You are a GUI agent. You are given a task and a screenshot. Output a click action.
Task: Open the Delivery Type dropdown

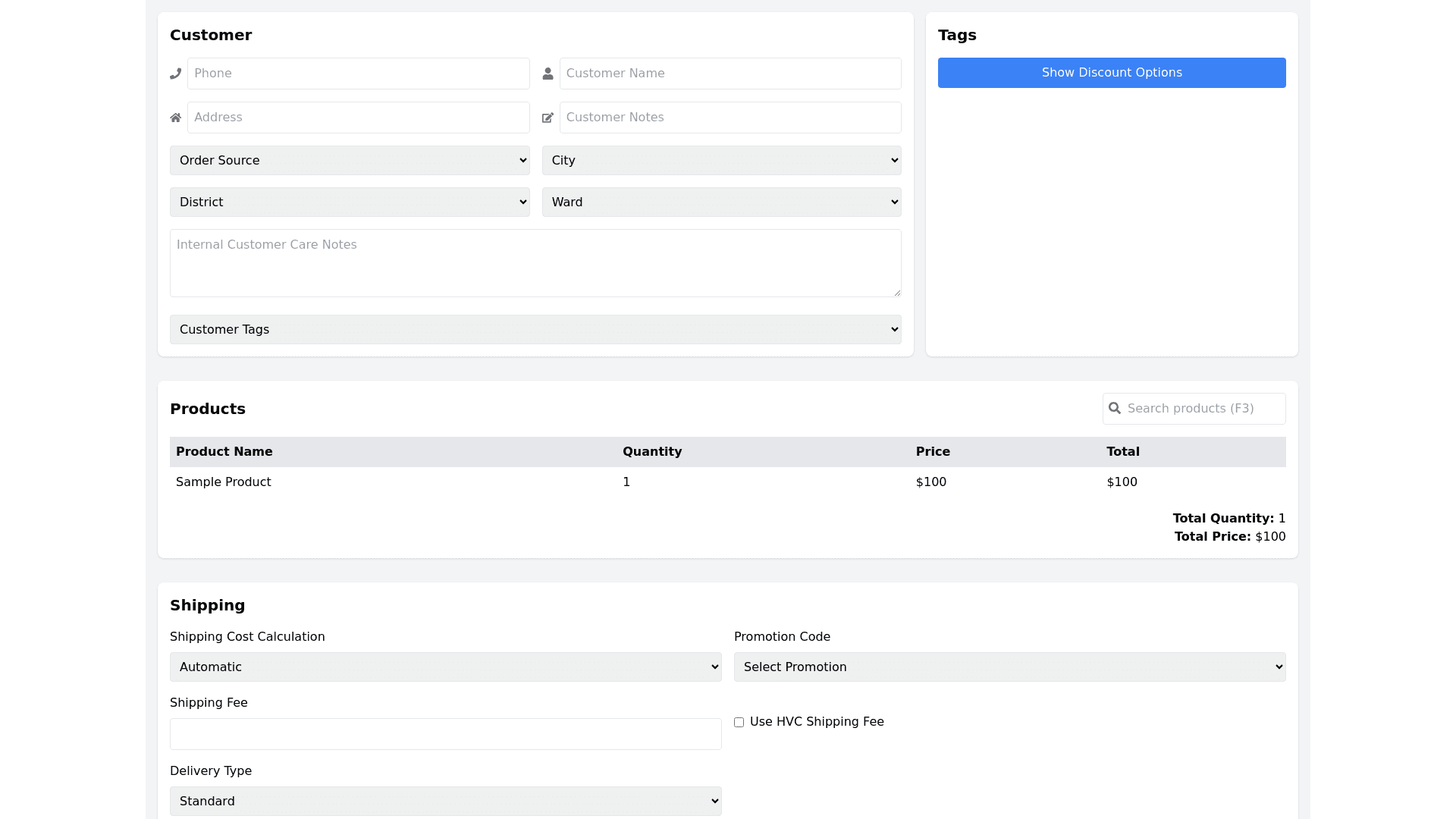[445, 801]
